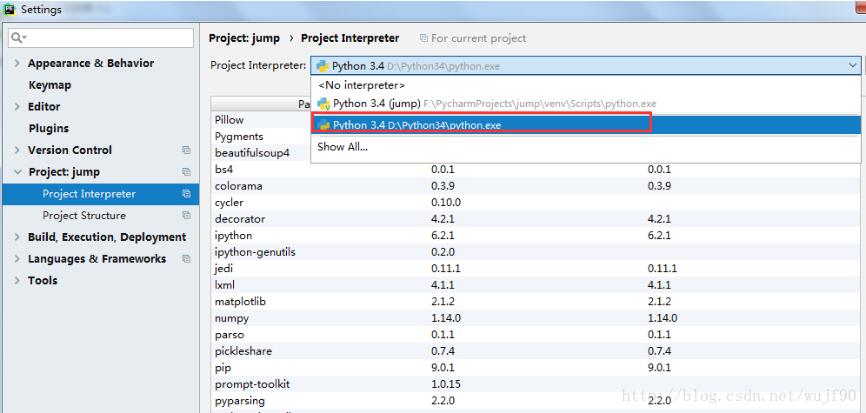
Task: Select Project Interpreter in sidebar
Action: (x=100, y=194)
